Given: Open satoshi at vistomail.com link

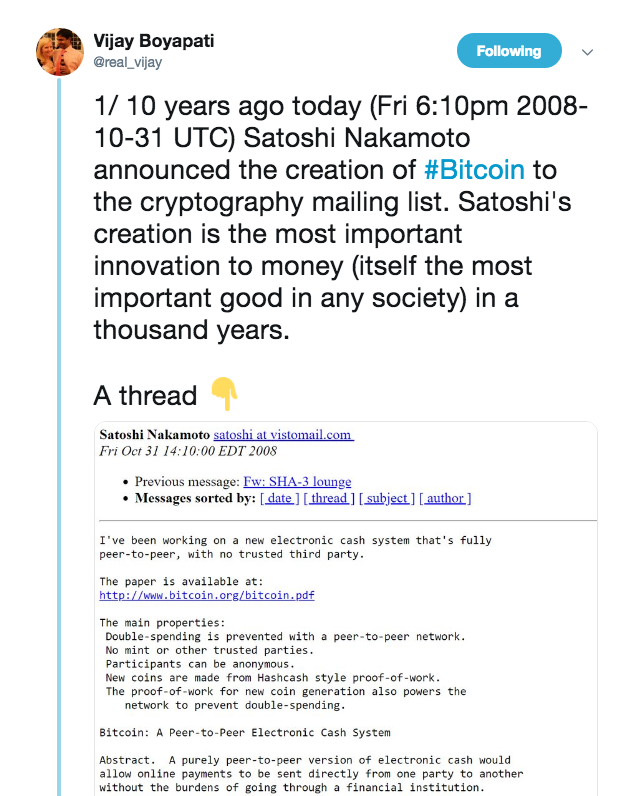Looking at the screenshot, I should [x=283, y=435].
